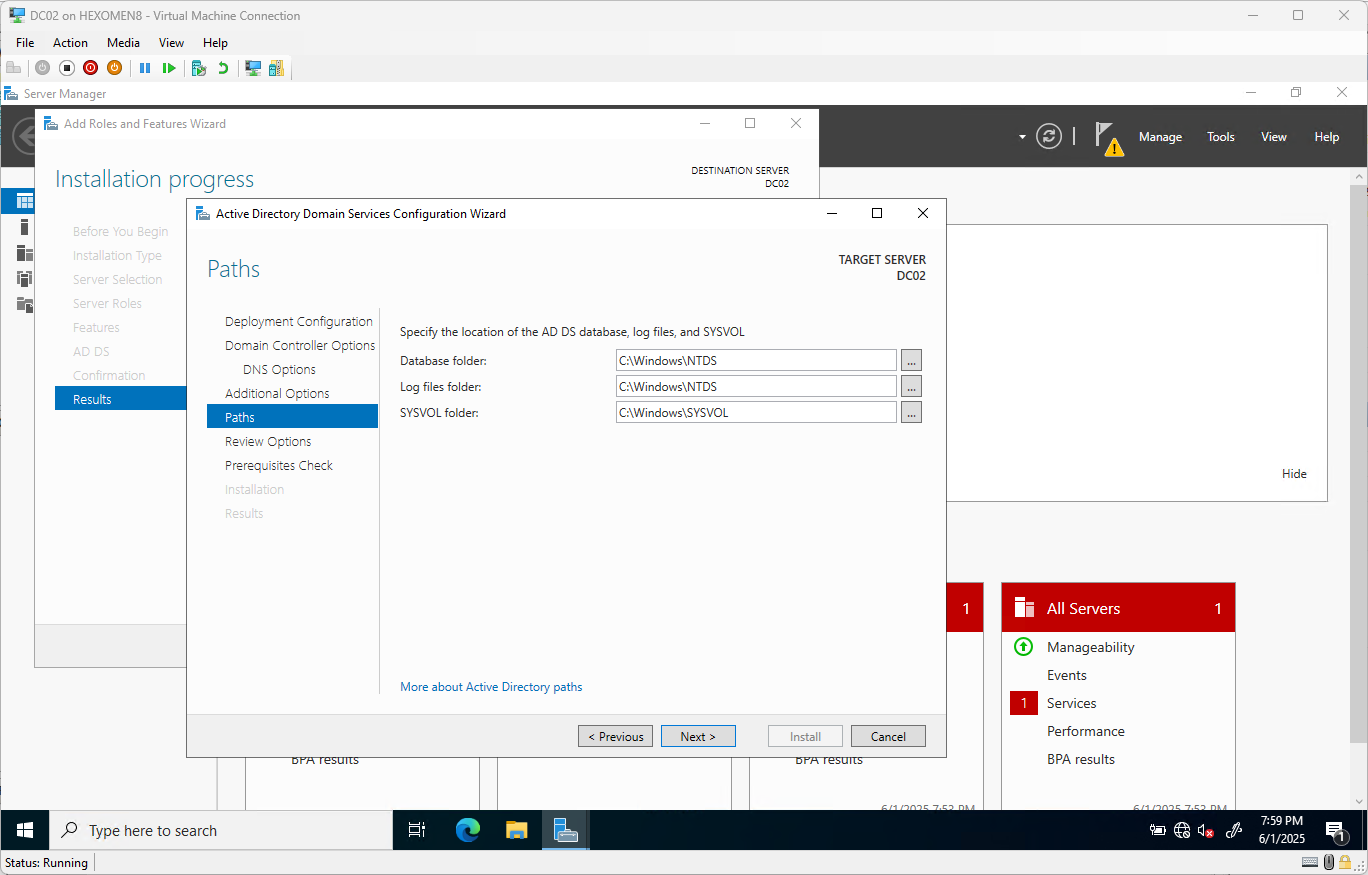
Task: Click the Ctrl+Alt+Del toolbar icon
Action: click(13, 68)
